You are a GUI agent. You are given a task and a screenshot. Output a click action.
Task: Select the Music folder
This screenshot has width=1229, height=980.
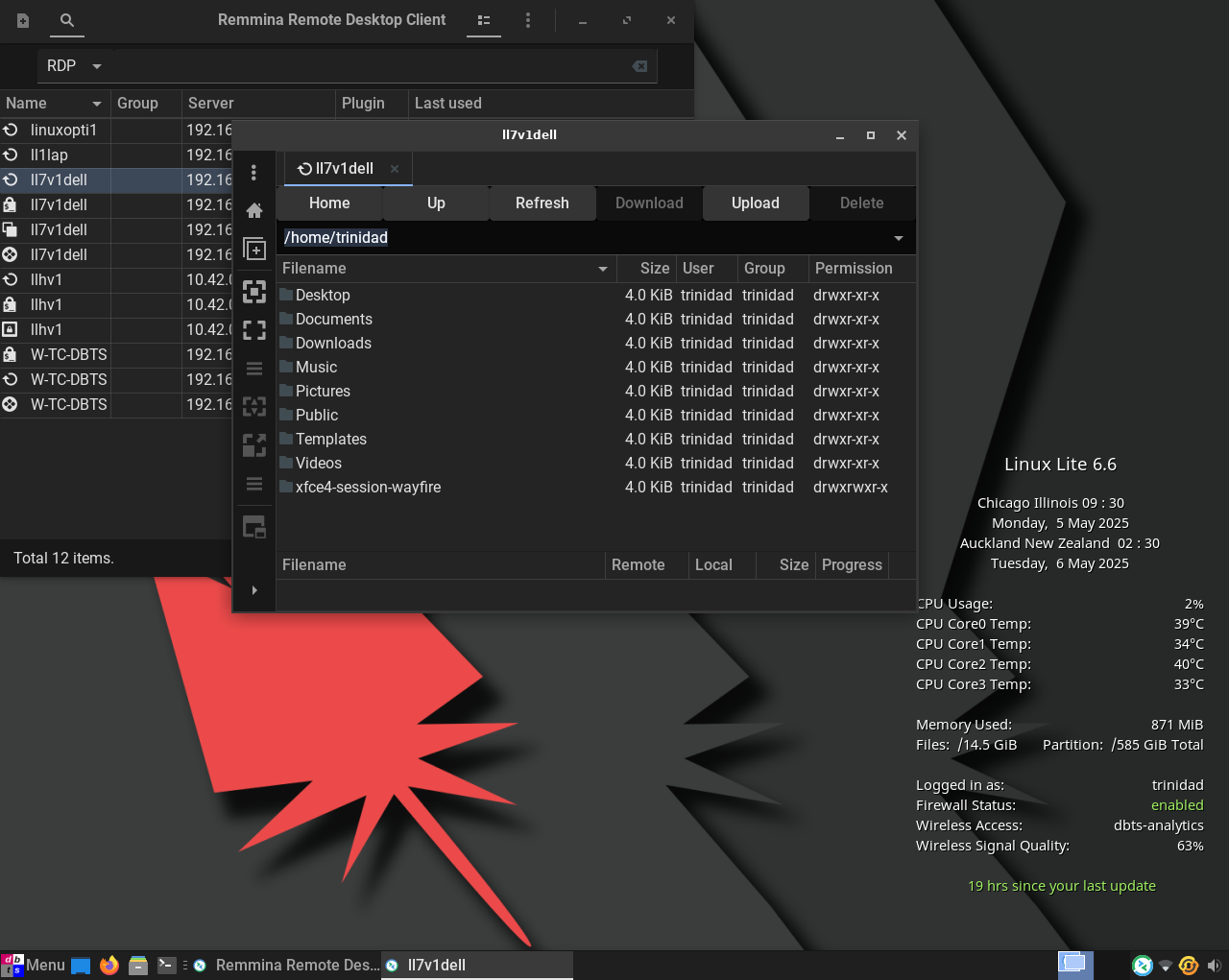coord(596,368)
